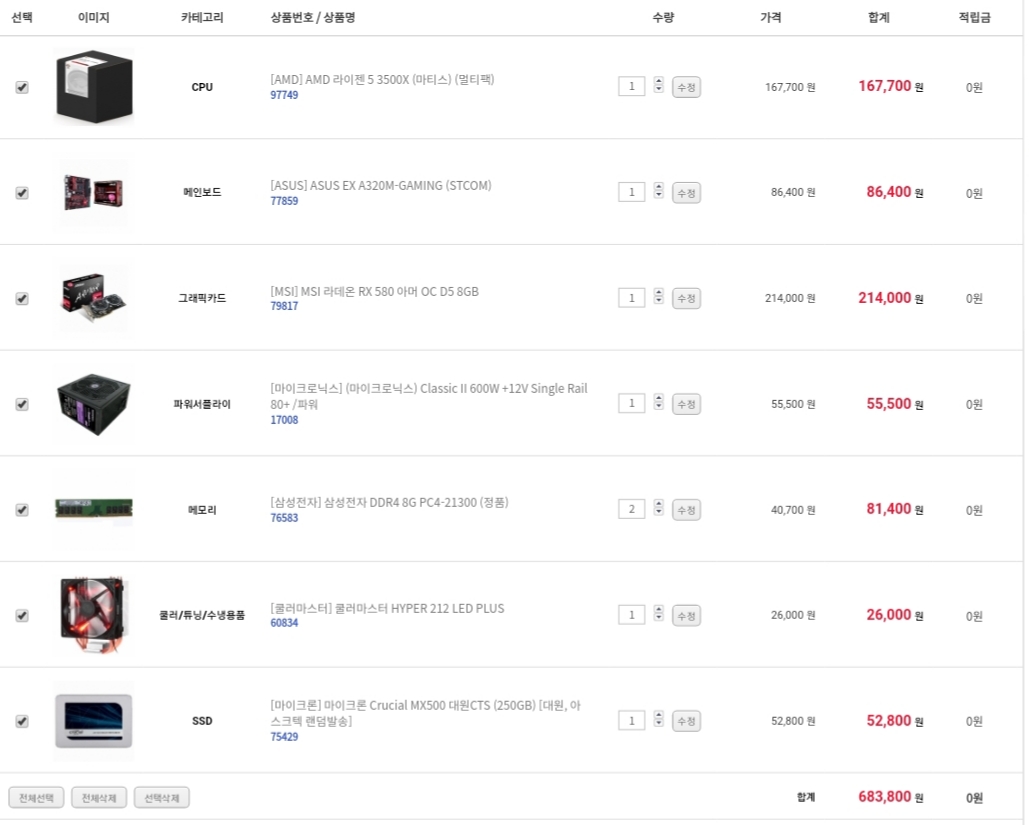Click the quantity stepper for 파워서플라이 row
Viewport: 1029px width, 825px height.
coord(658,403)
